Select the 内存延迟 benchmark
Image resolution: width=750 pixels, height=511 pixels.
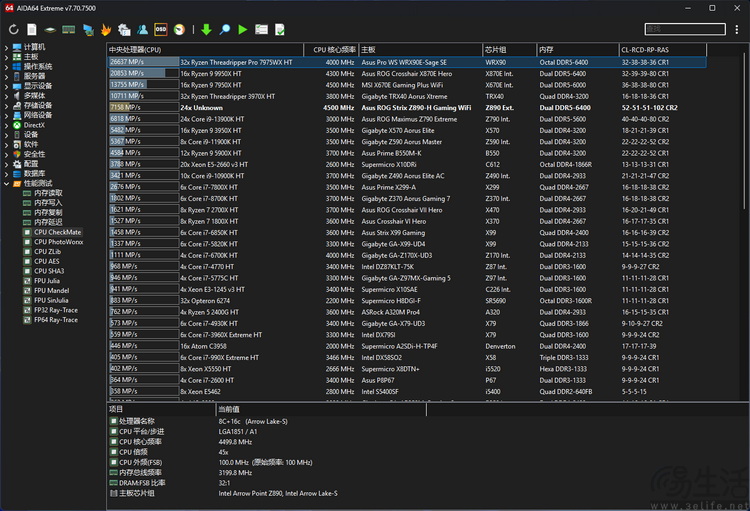48,222
